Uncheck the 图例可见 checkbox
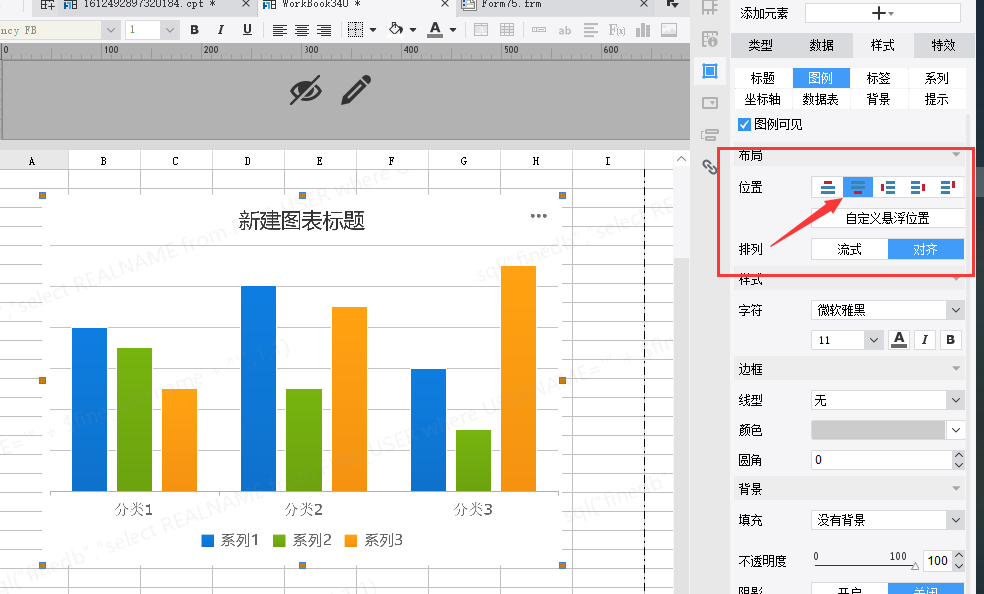 tap(744, 124)
